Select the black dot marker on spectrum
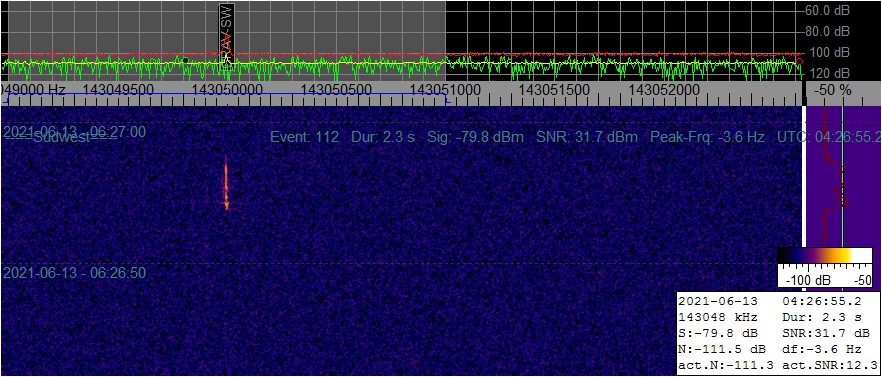882x377 pixels. [x=185, y=60]
